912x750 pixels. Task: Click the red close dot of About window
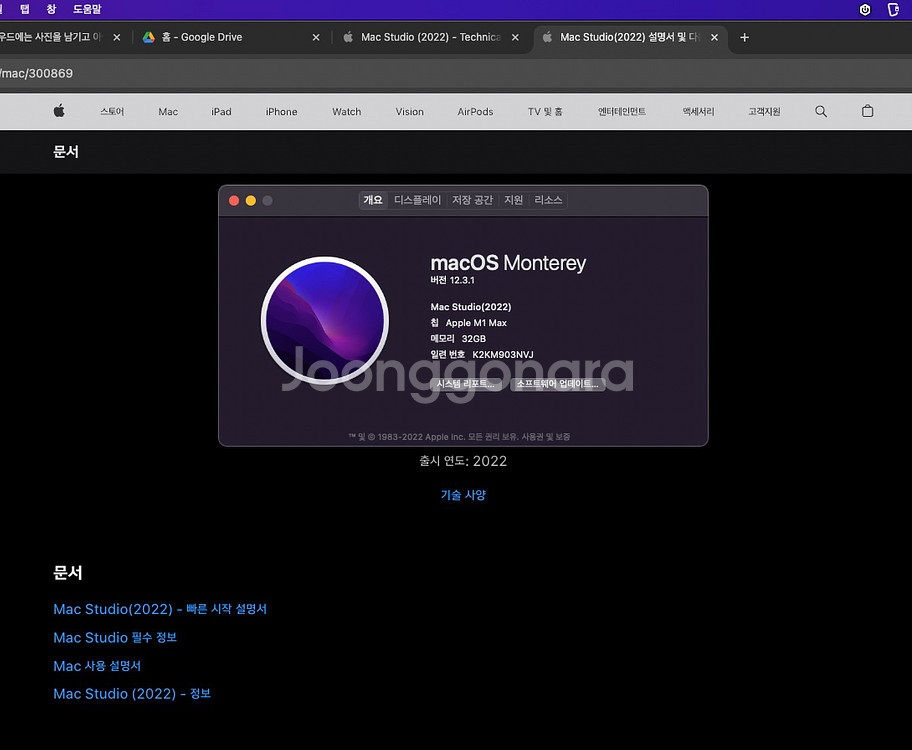coord(234,201)
